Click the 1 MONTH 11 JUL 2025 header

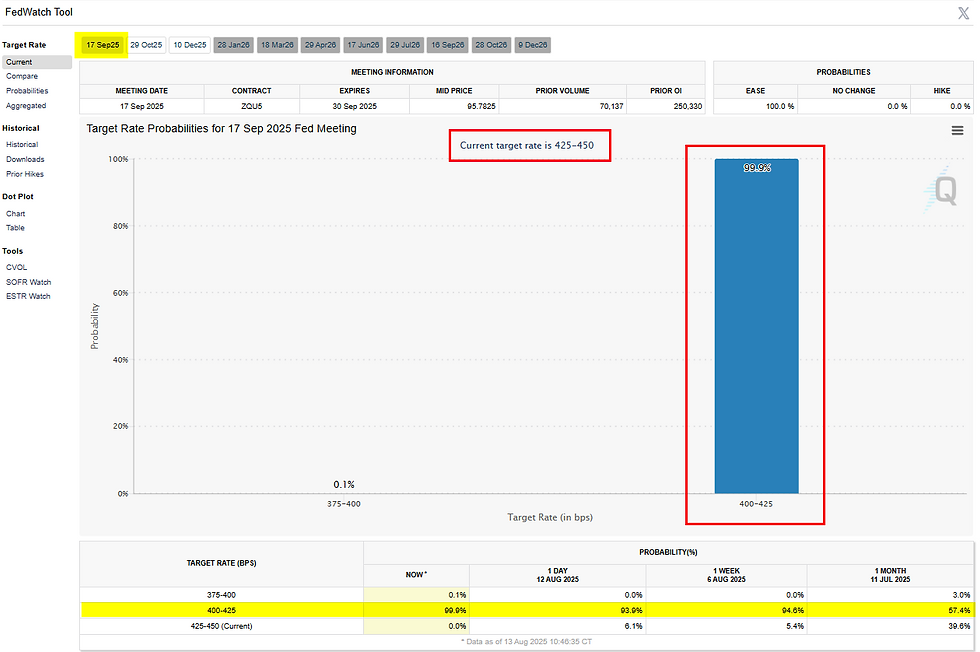coord(890,575)
